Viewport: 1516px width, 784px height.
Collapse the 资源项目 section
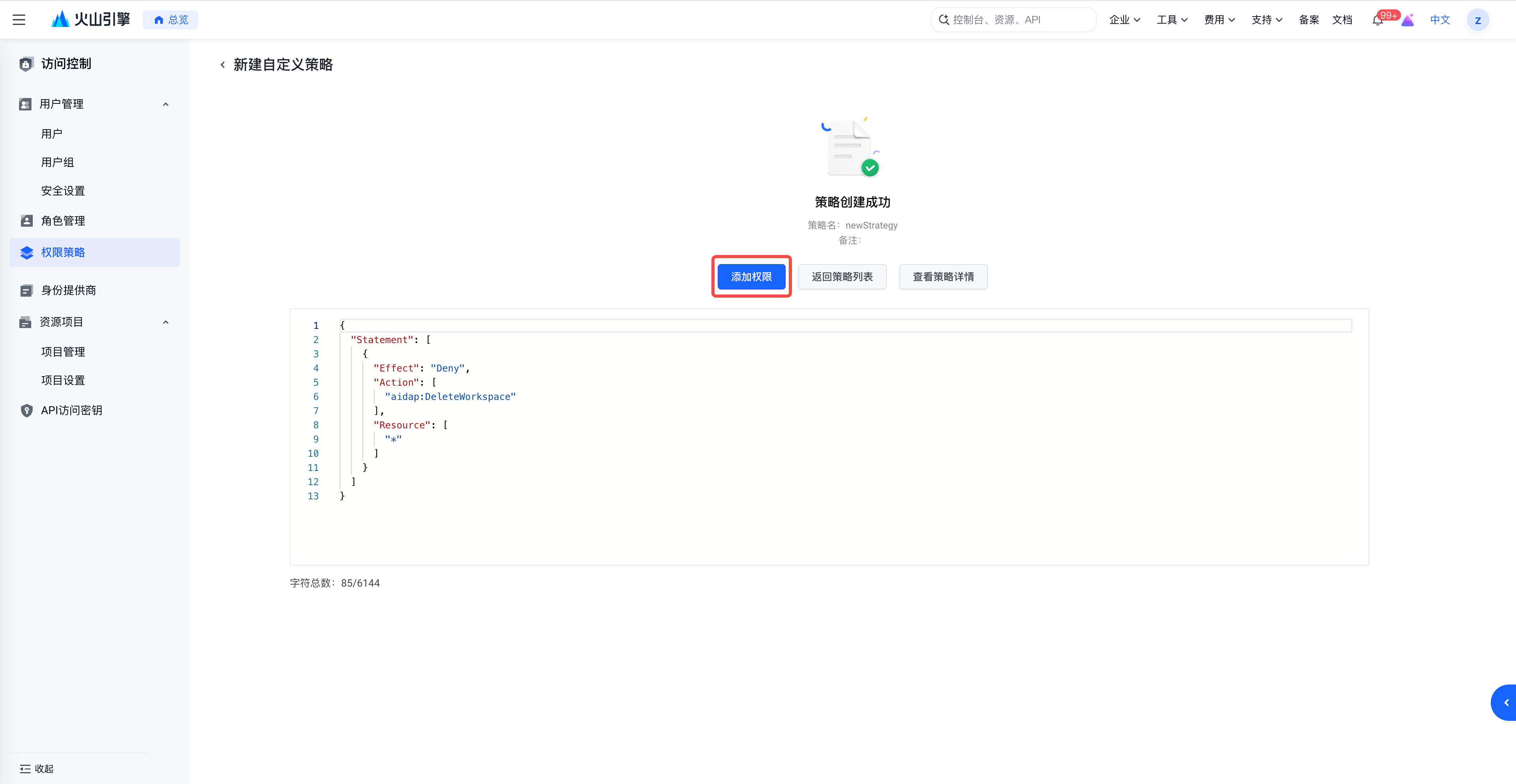(x=166, y=322)
